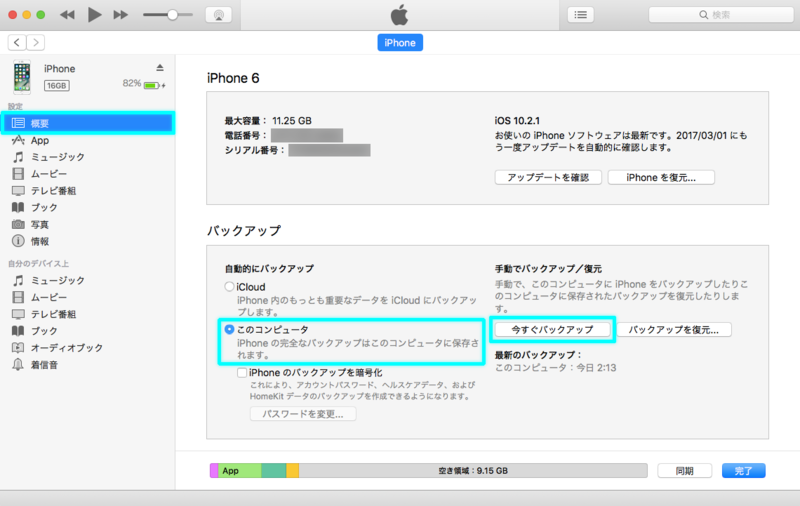The height and width of the screenshot is (506, 800).
Task: Select the blue iPhone tab
Action: point(400,43)
